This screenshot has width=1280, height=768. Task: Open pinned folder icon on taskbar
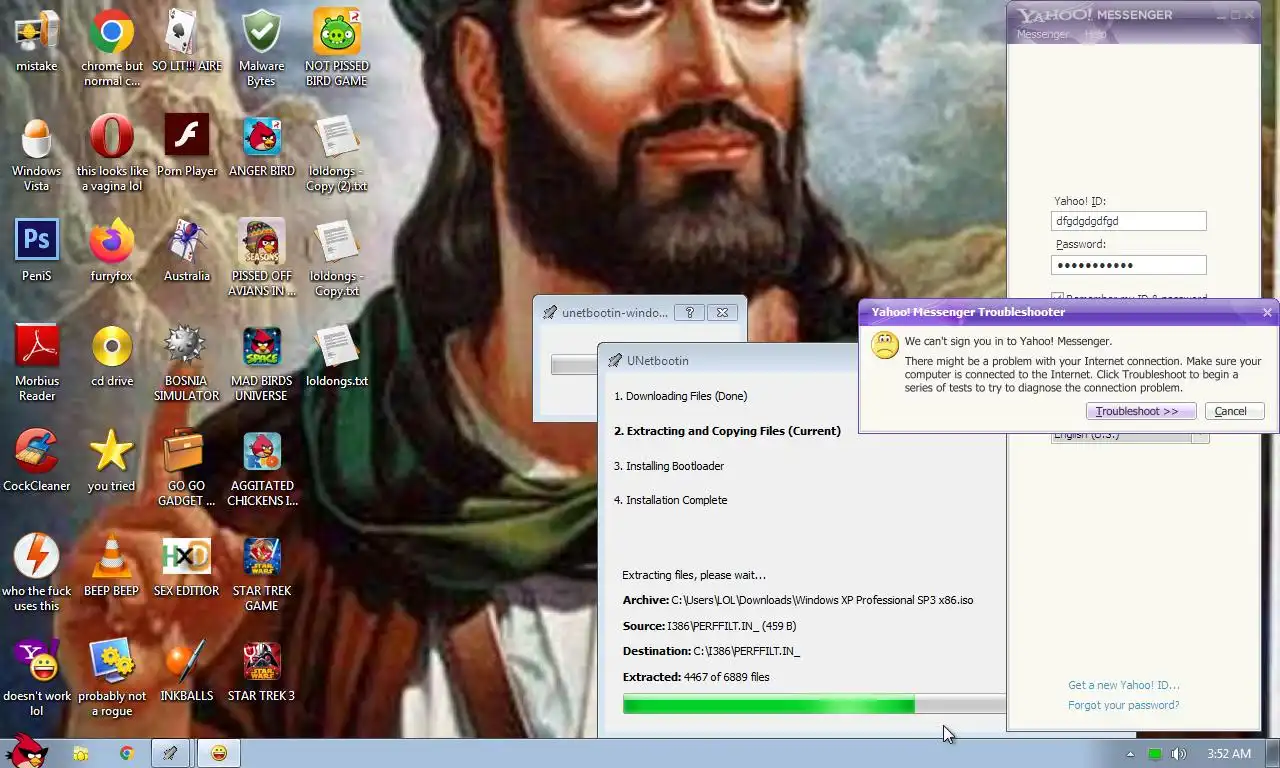tap(81, 753)
